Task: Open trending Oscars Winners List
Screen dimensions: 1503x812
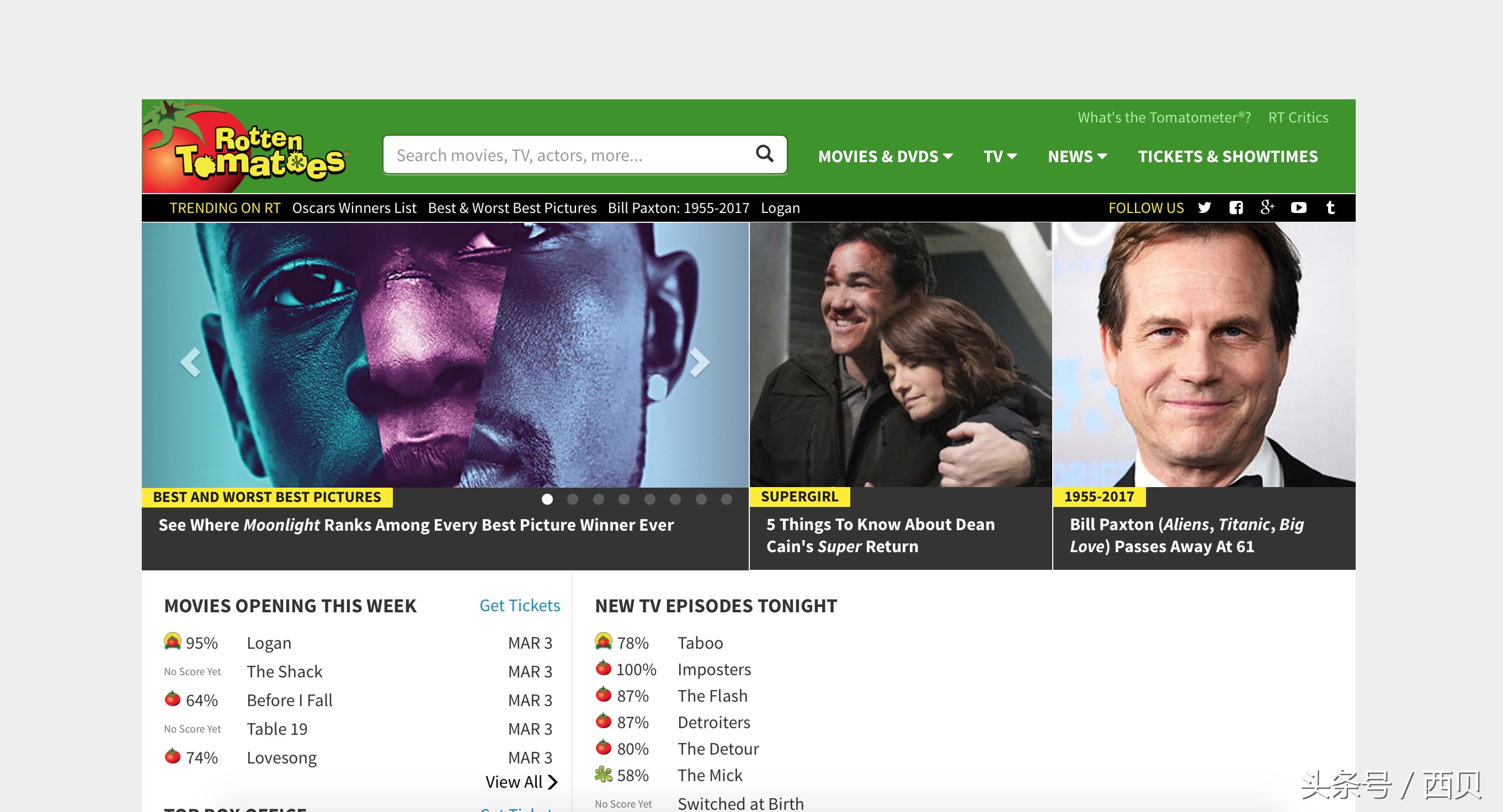Action: [x=354, y=209]
